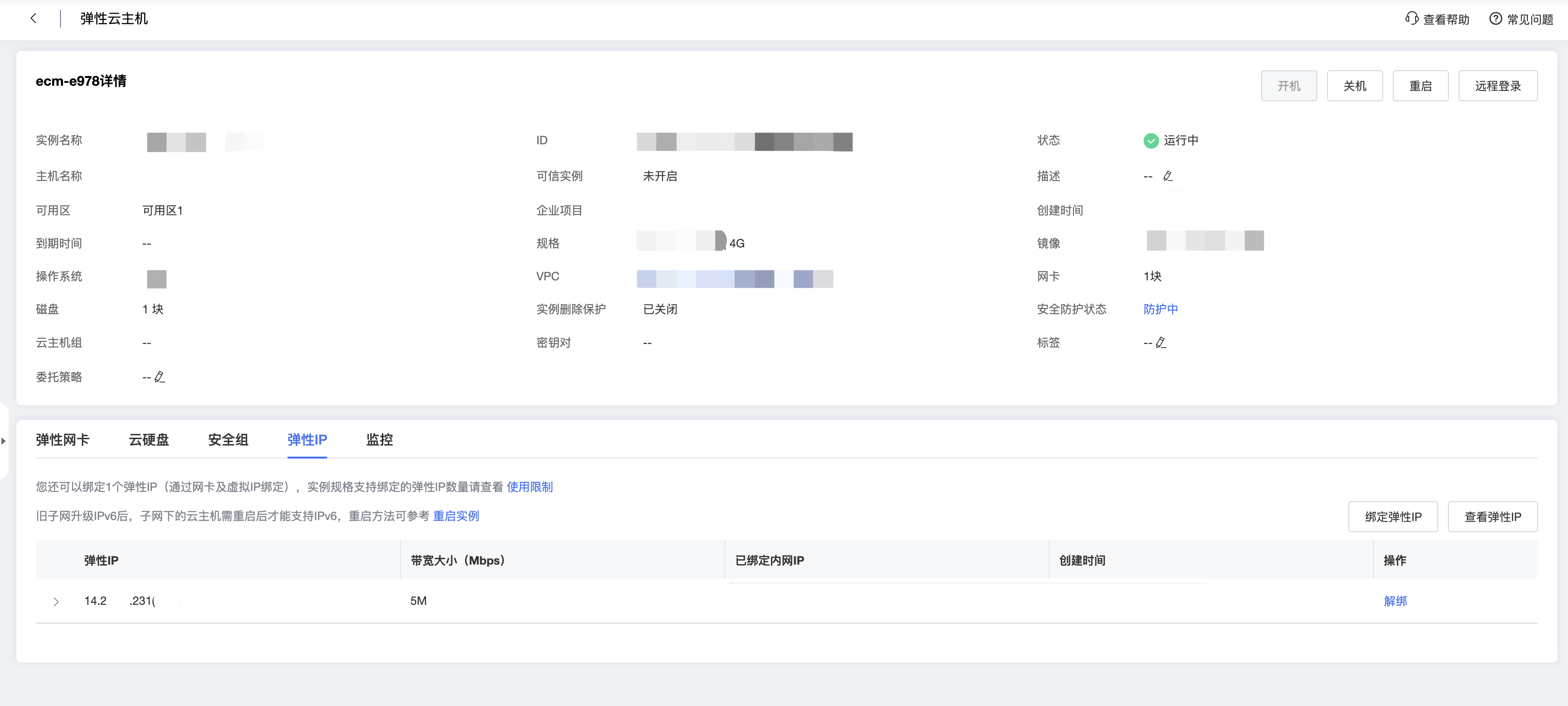The width and height of the screenshot is (1568, 706).
Task: Open the 使用限制 link
Action: click(529, 487)
